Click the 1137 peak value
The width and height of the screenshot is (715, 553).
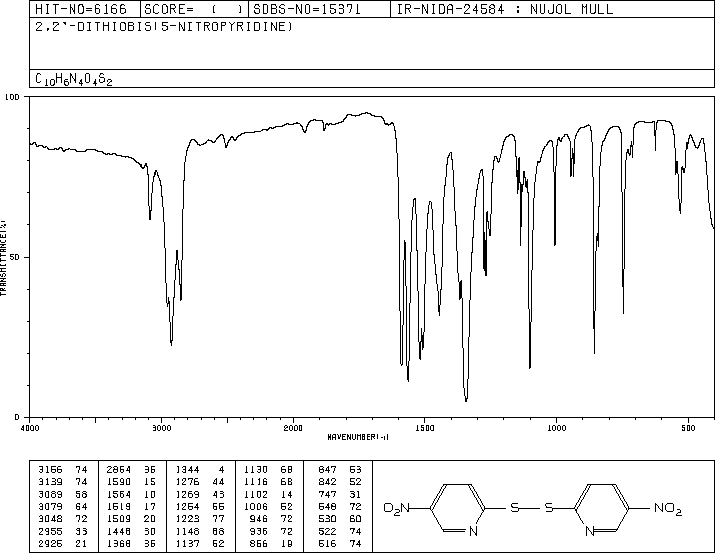187,543
